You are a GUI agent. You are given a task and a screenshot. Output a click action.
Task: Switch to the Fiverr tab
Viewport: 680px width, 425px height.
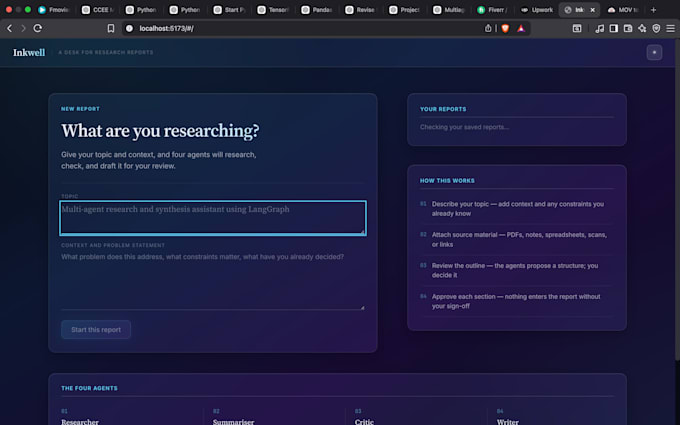492,10
